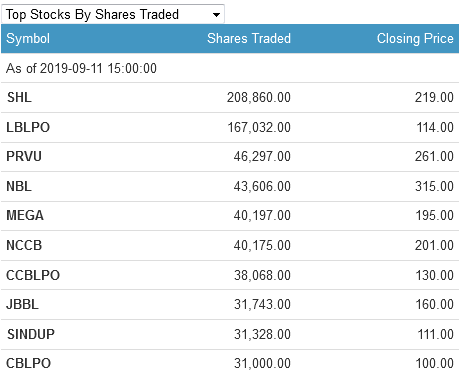Click the Symbol column header

point(28,39)
